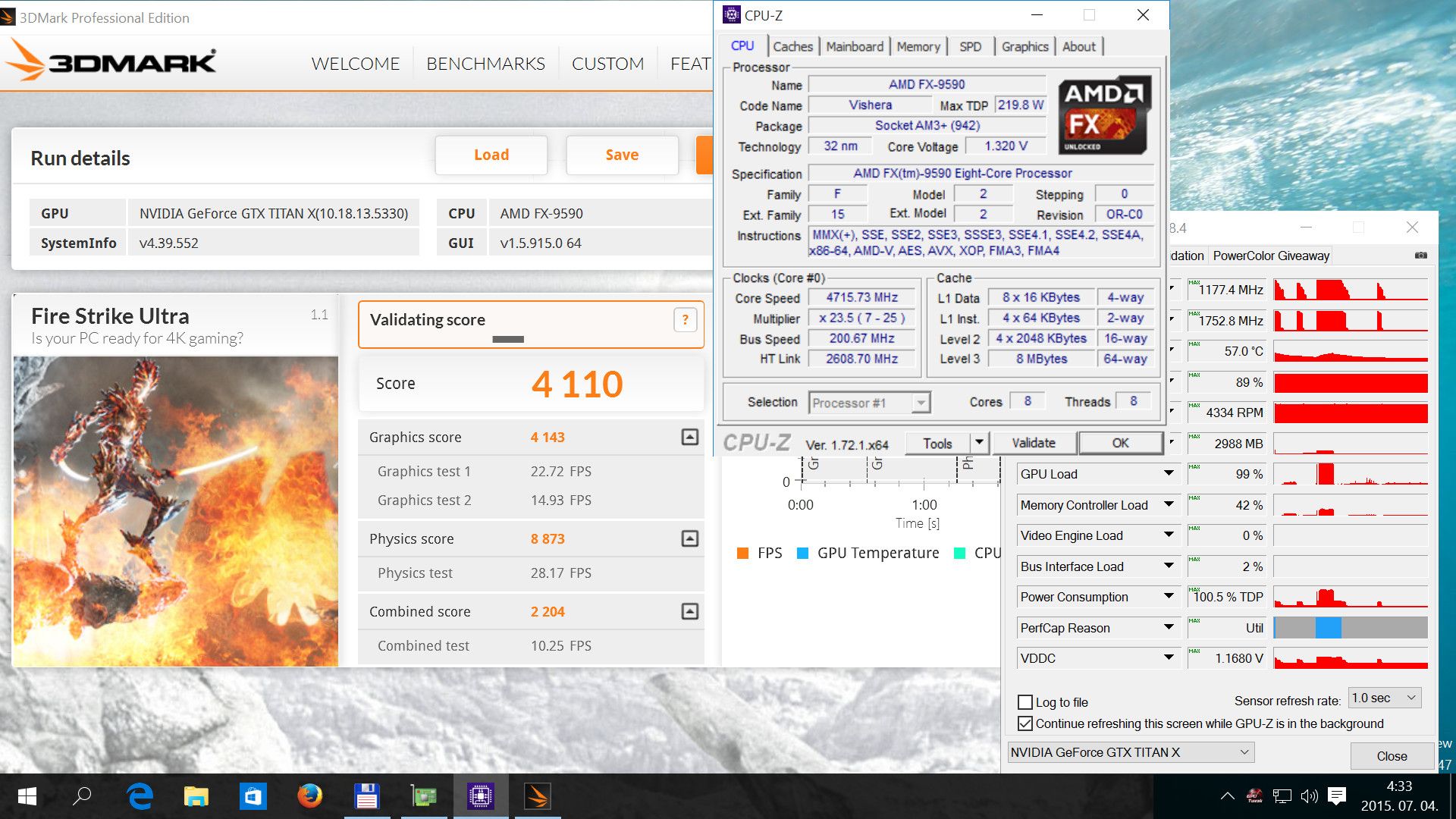
Task: Click CPU-Z title bar icon
Action: [x=732, y=14]
